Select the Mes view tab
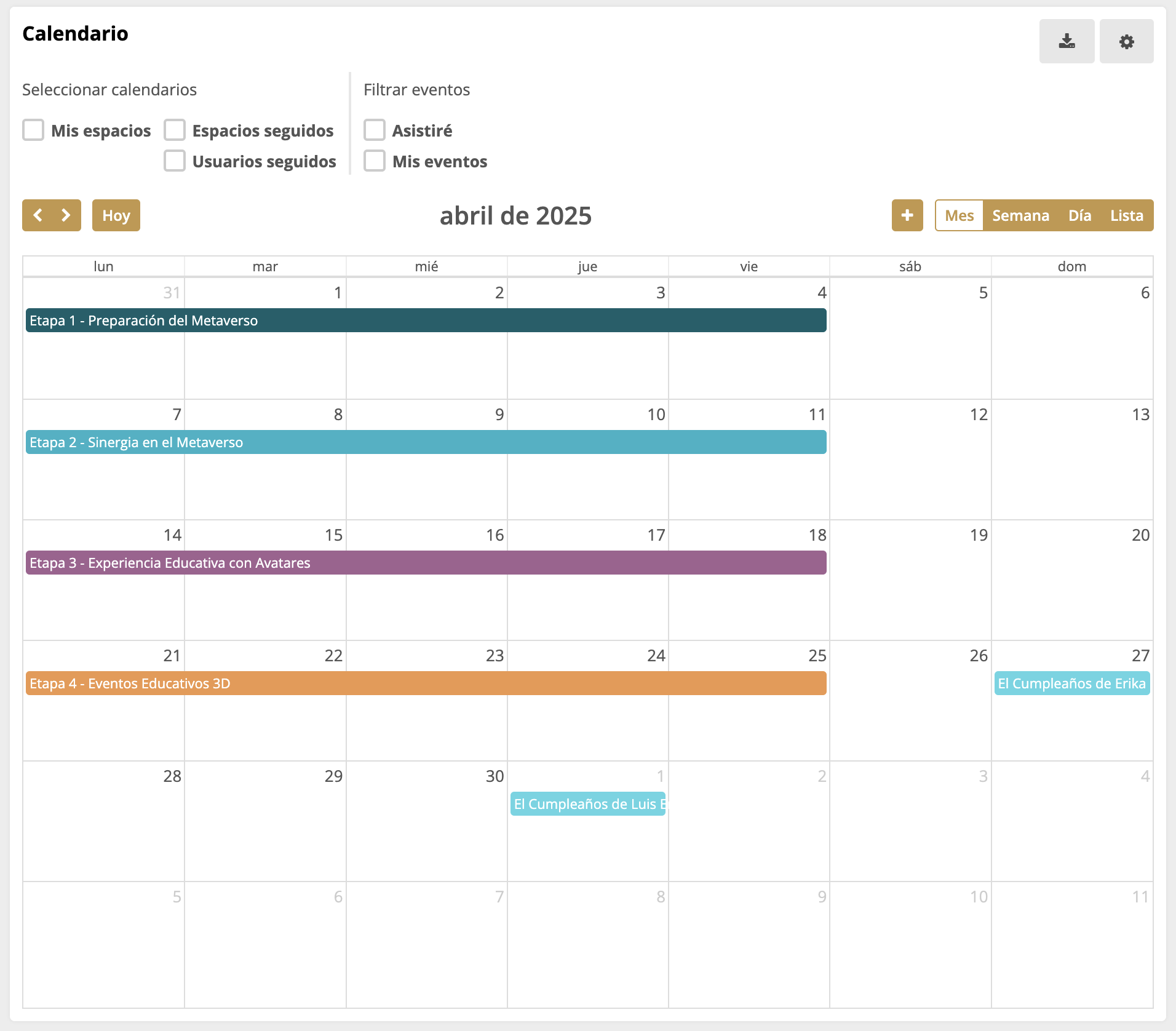 pyautogui.click(x=959, y=215)
